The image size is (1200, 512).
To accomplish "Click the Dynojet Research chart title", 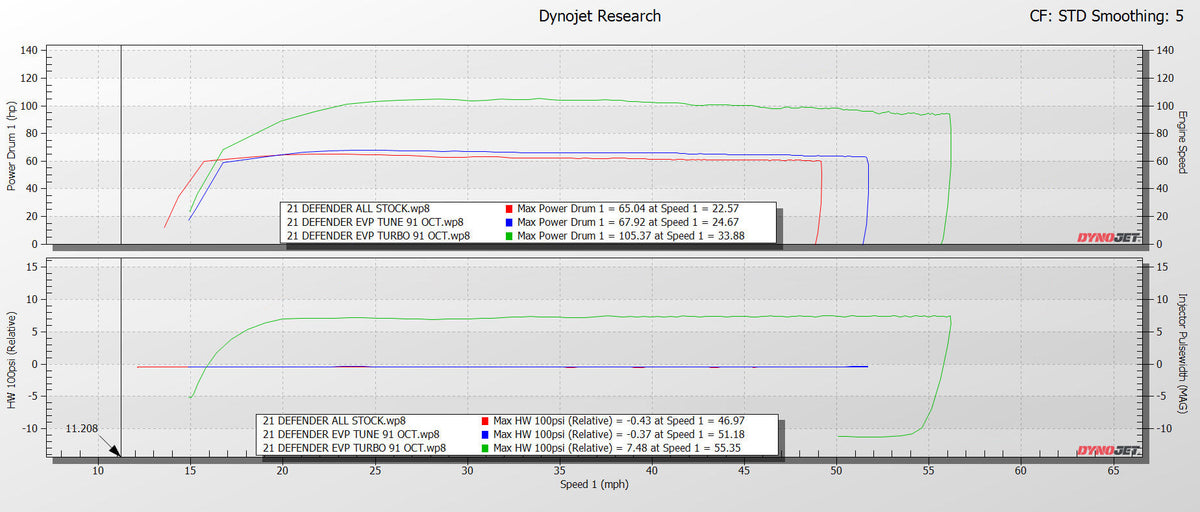I will point(599,16).
